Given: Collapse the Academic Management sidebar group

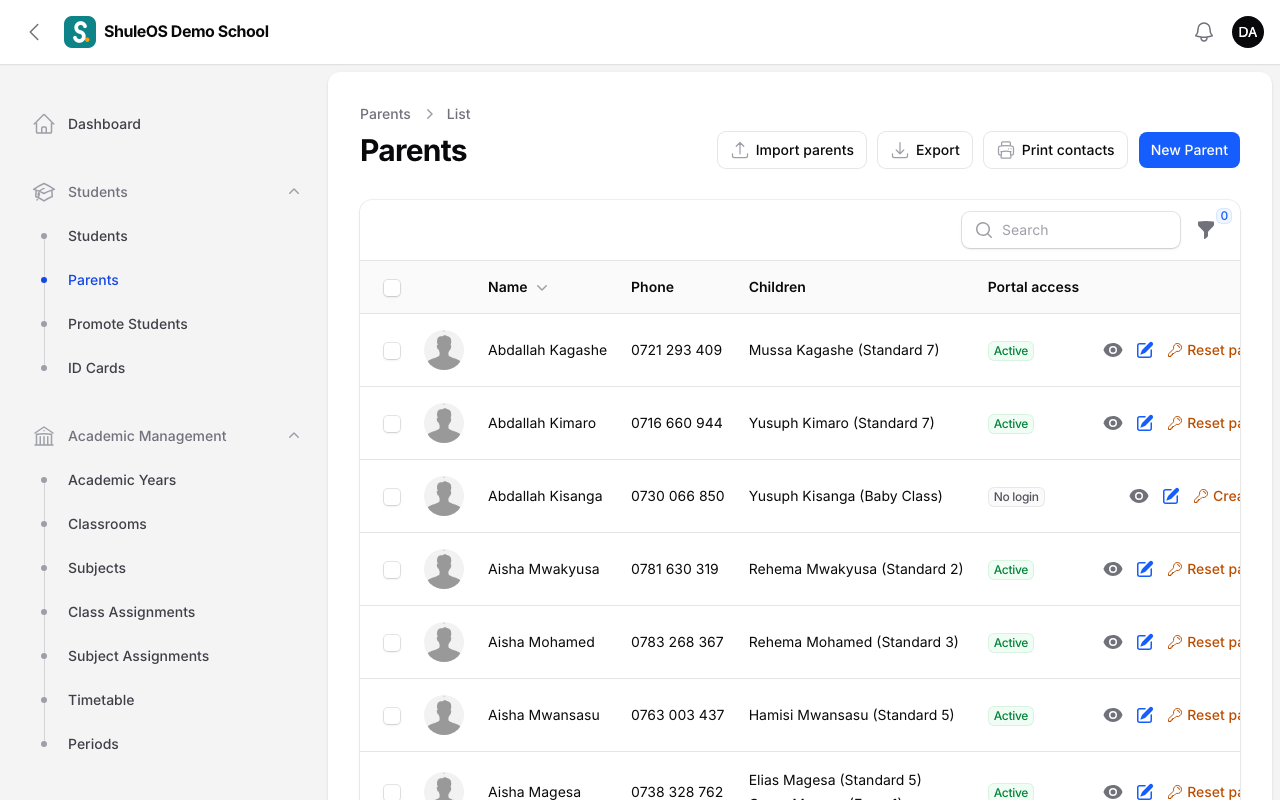Looking at the screenshot, I should pos(294,436).
